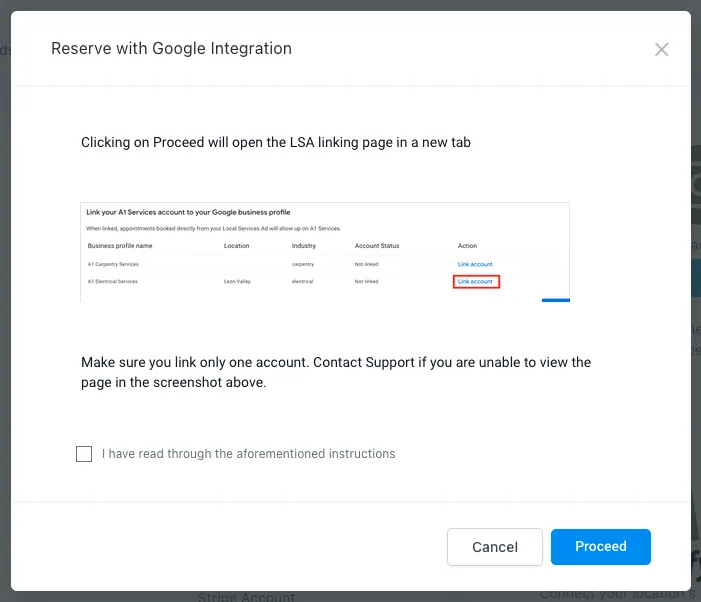This screenshot has height=602, width=701.
Task: Click the Proceed button
Action: [600, 547]
